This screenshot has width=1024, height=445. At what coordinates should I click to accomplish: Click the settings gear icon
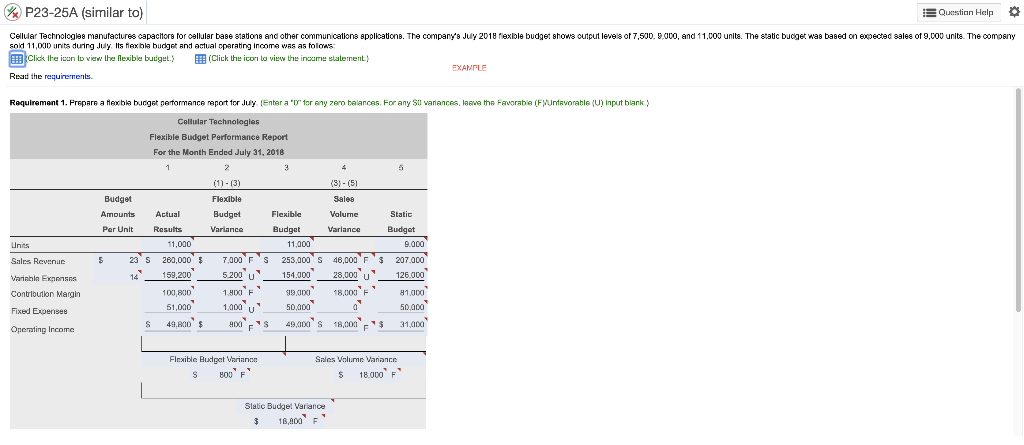point(1014,12)
